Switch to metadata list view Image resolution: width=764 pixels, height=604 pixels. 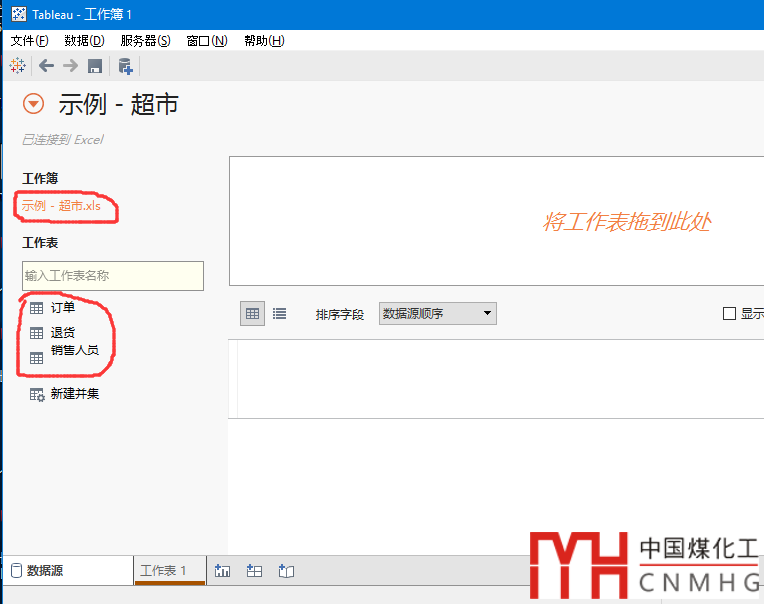pos(279,313)
